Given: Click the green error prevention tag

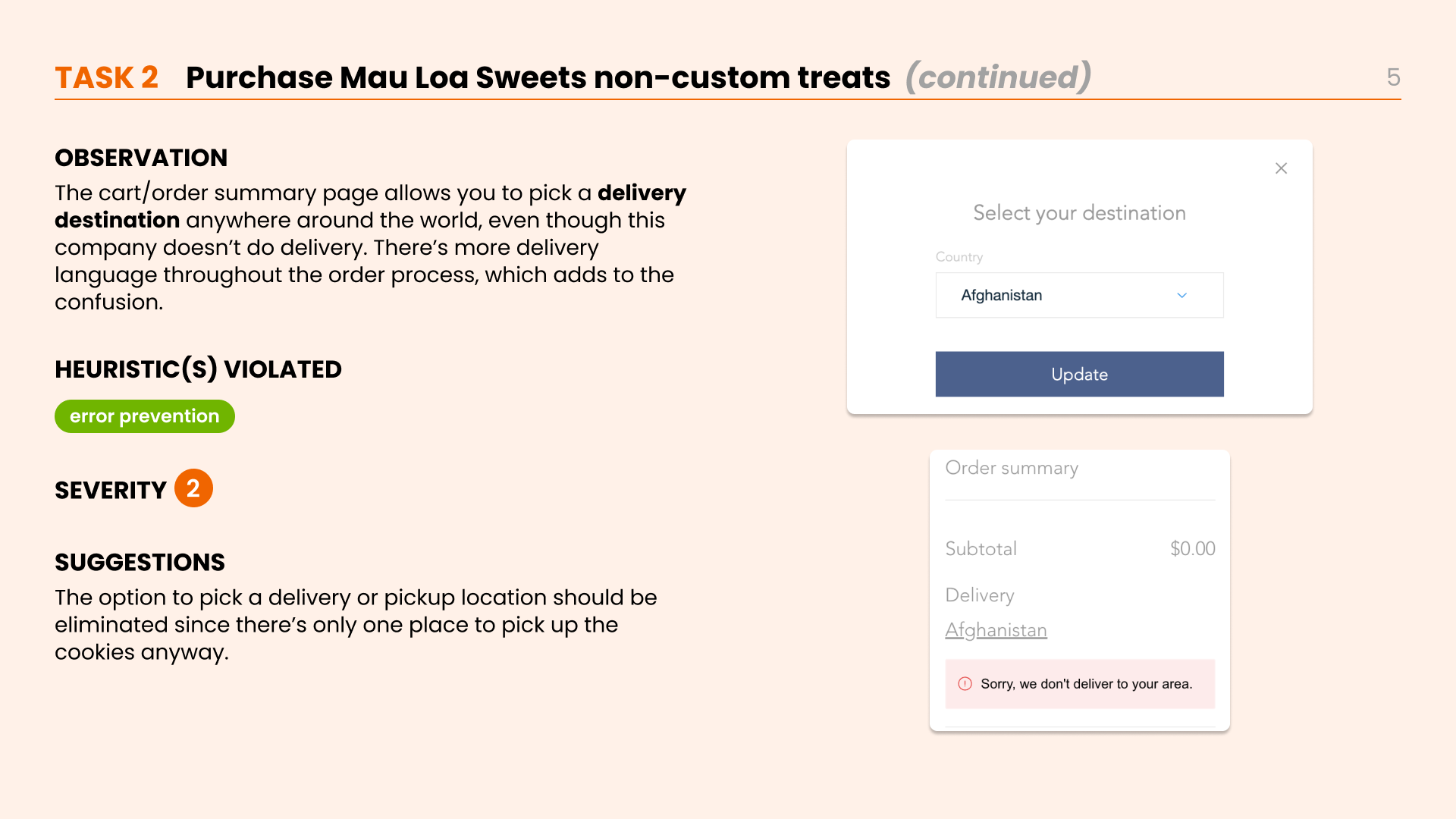Looking at the screenshot, I should pos(144,416).
